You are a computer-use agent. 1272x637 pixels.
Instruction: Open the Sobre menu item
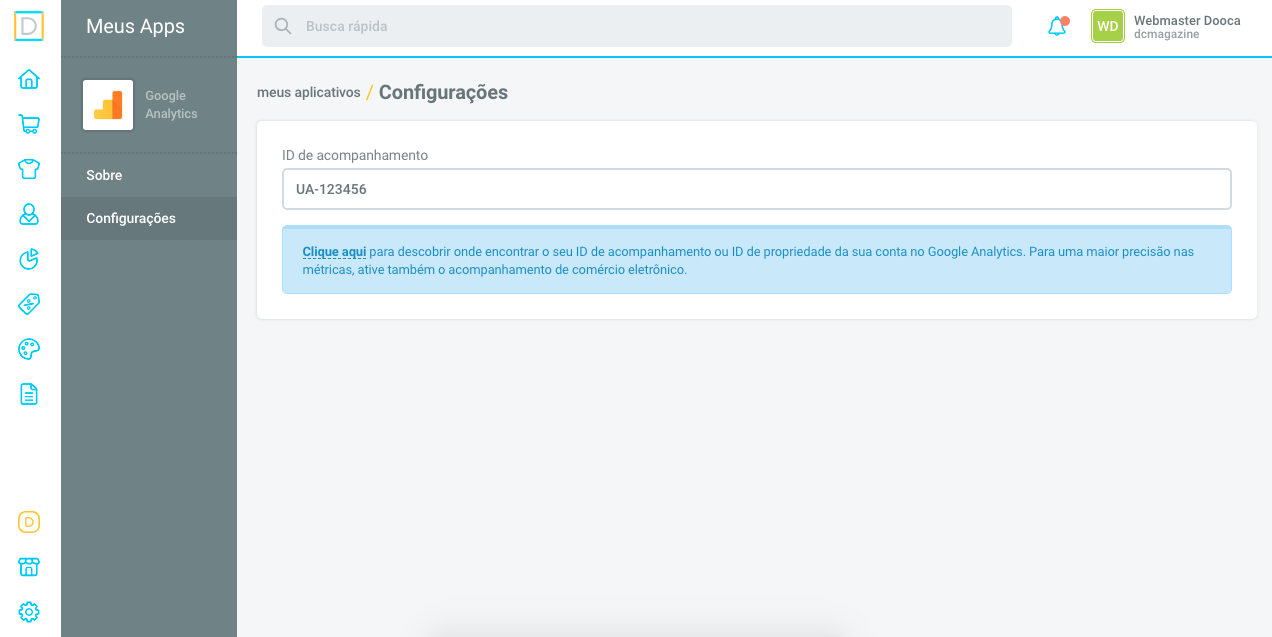[x=149, y=175]
